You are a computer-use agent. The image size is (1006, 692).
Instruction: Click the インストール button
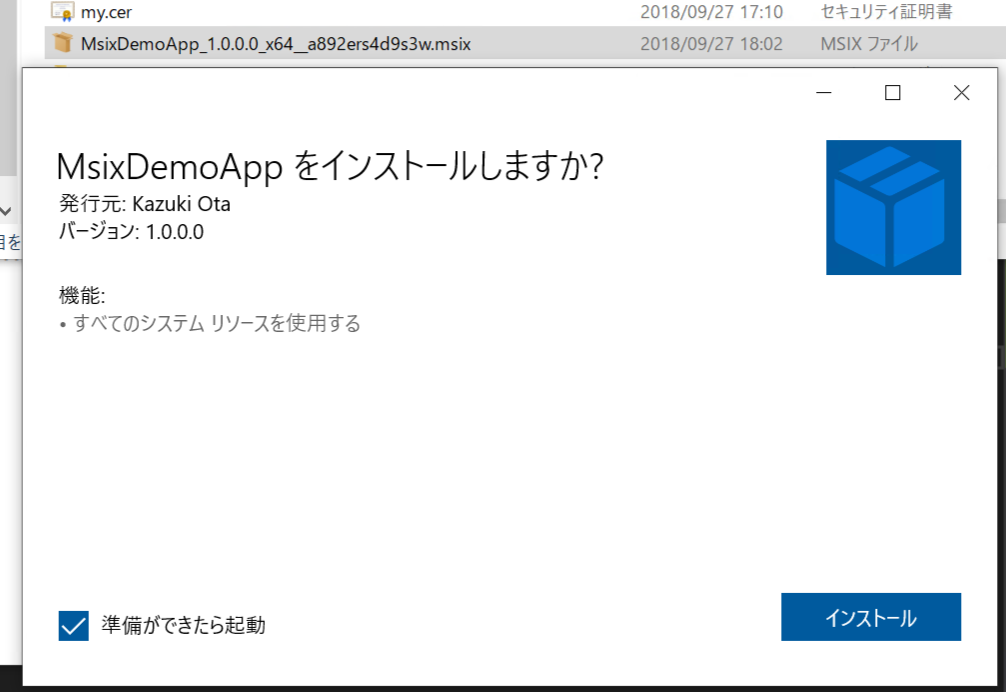(x=871, y=617)
